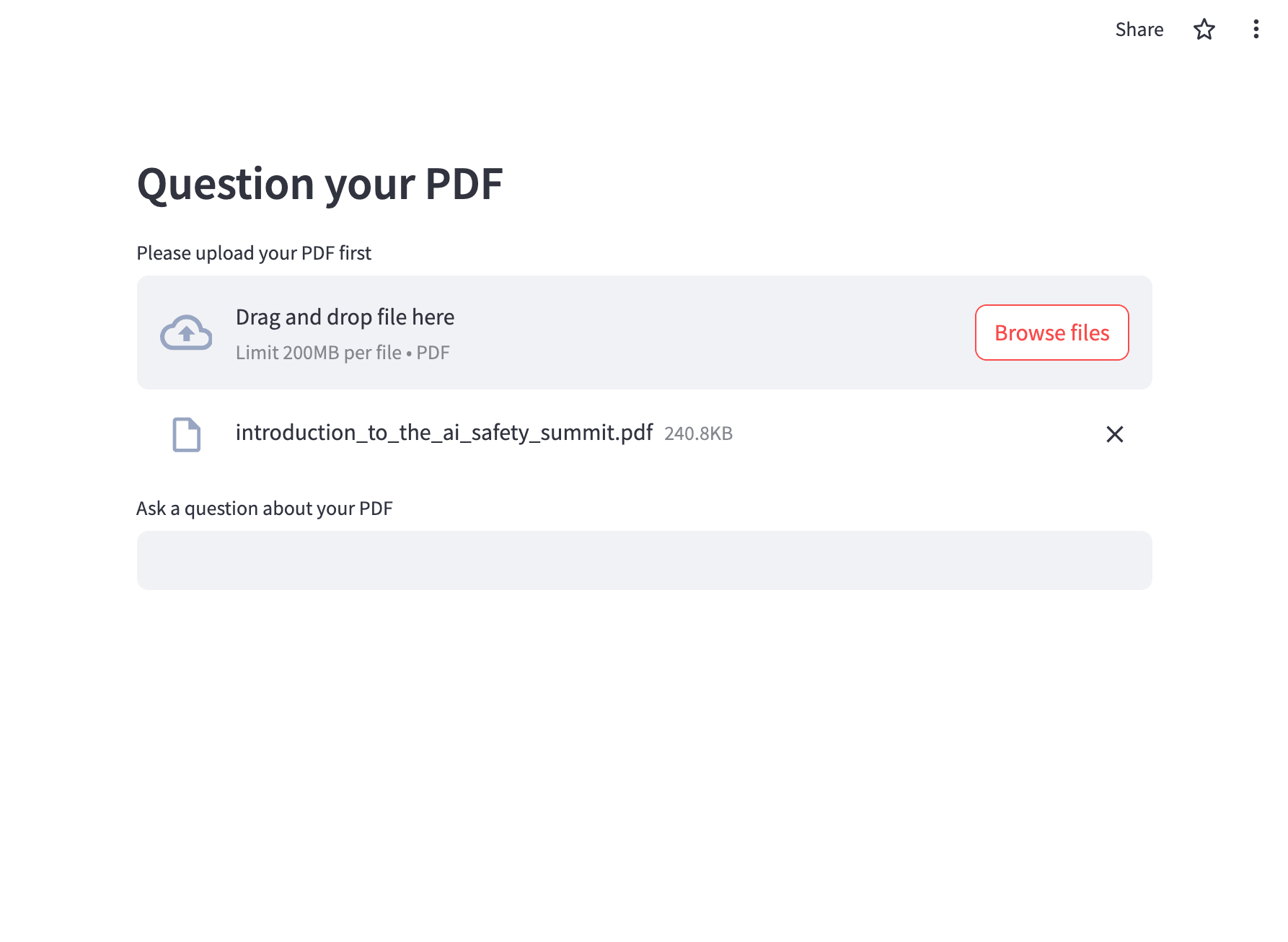
Task: Open the three-dot options menu
Action: click(x=1256, y=30)
